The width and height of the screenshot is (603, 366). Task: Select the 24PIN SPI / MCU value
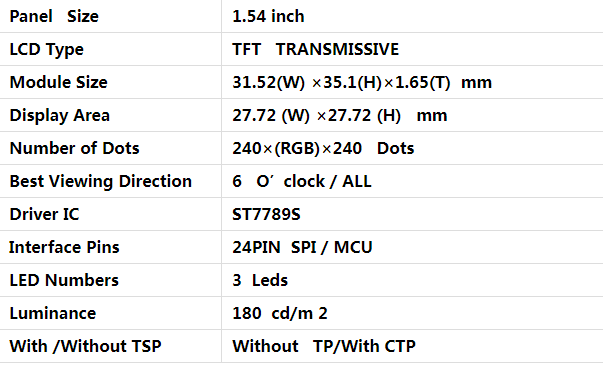[x=302, y=248]
